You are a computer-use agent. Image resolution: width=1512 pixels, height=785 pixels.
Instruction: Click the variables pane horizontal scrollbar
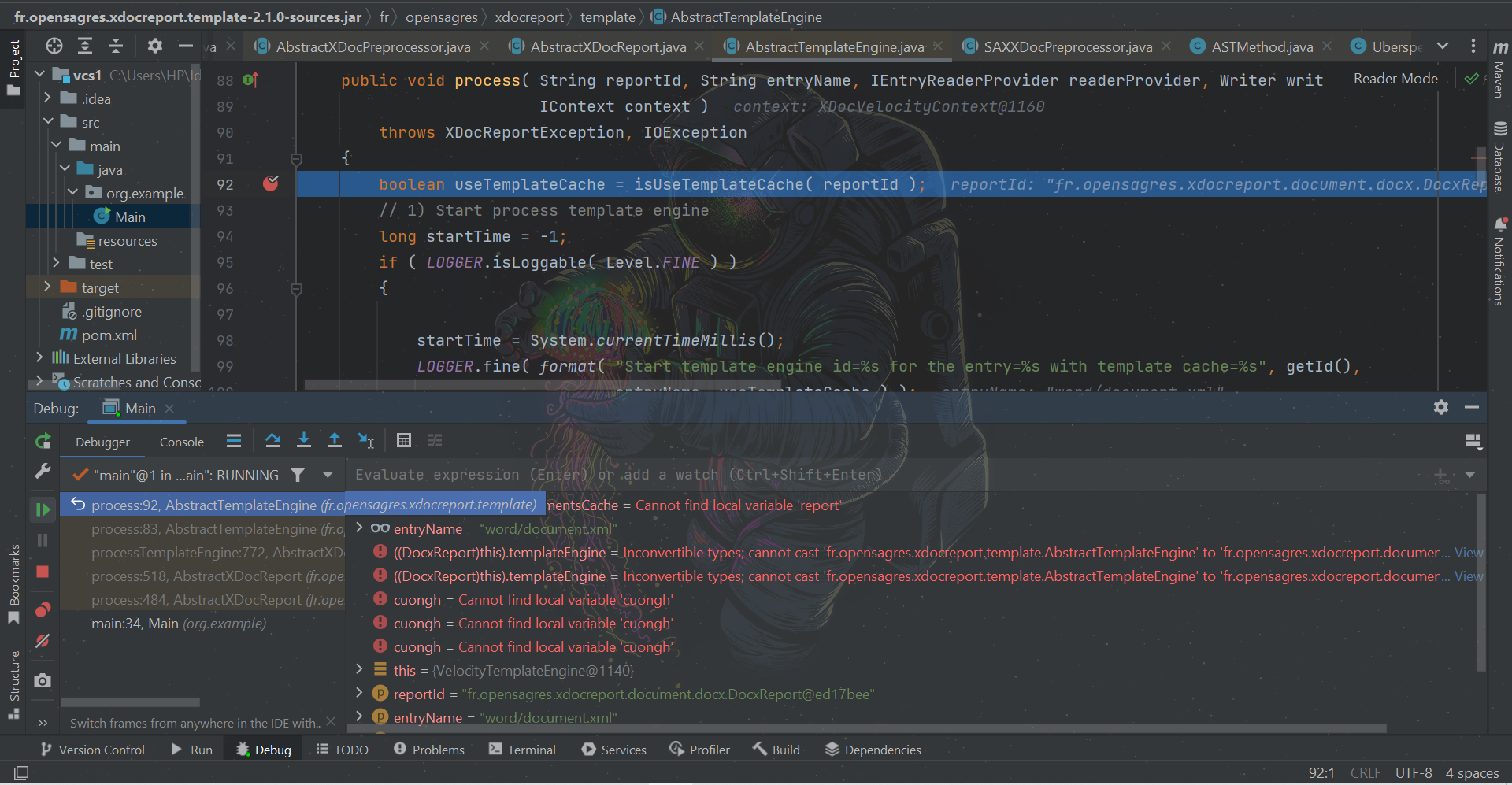pyautogui.click(x=866, y=728)
